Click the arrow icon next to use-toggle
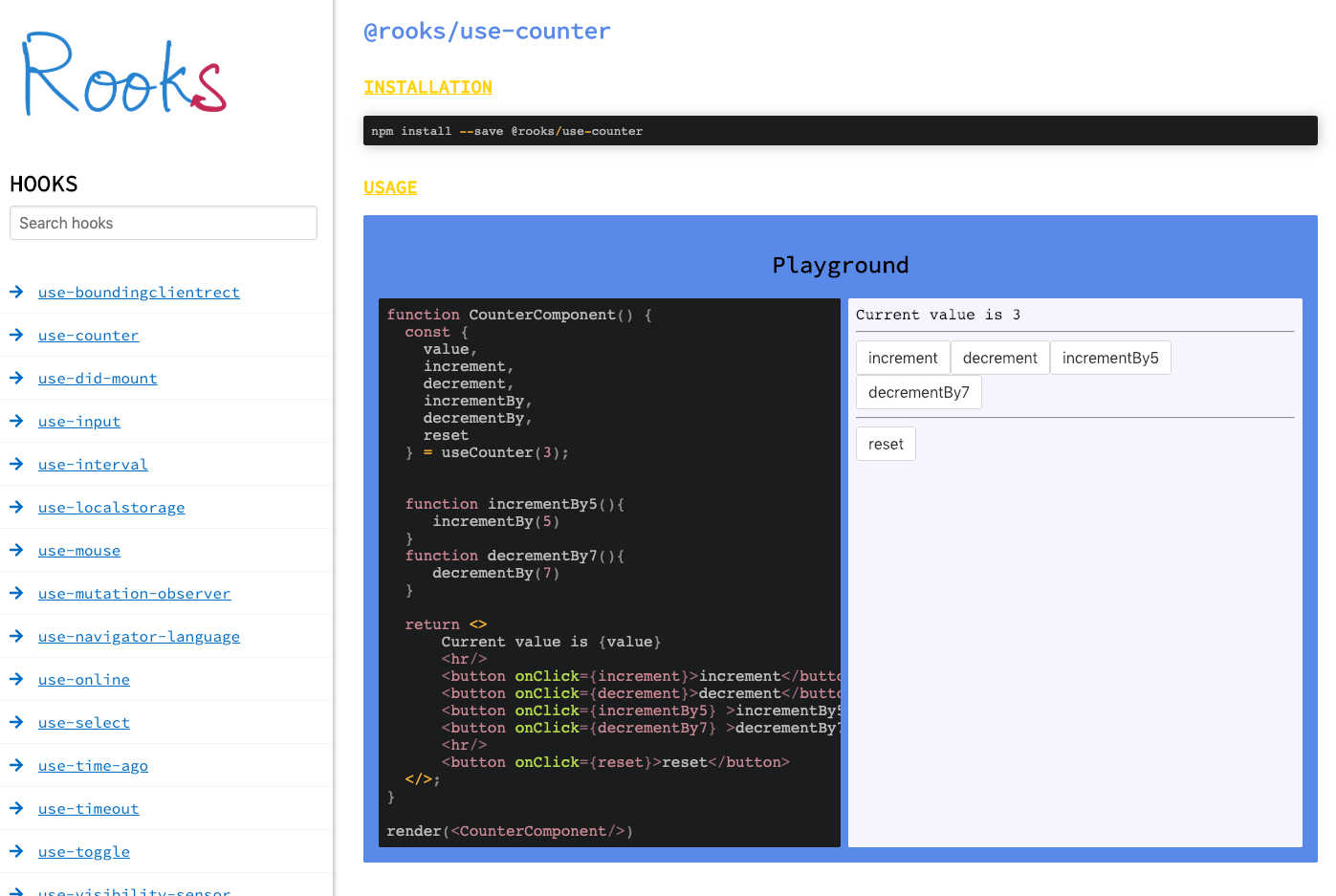Screen dimensions: 1336x896 pos(16,851)
